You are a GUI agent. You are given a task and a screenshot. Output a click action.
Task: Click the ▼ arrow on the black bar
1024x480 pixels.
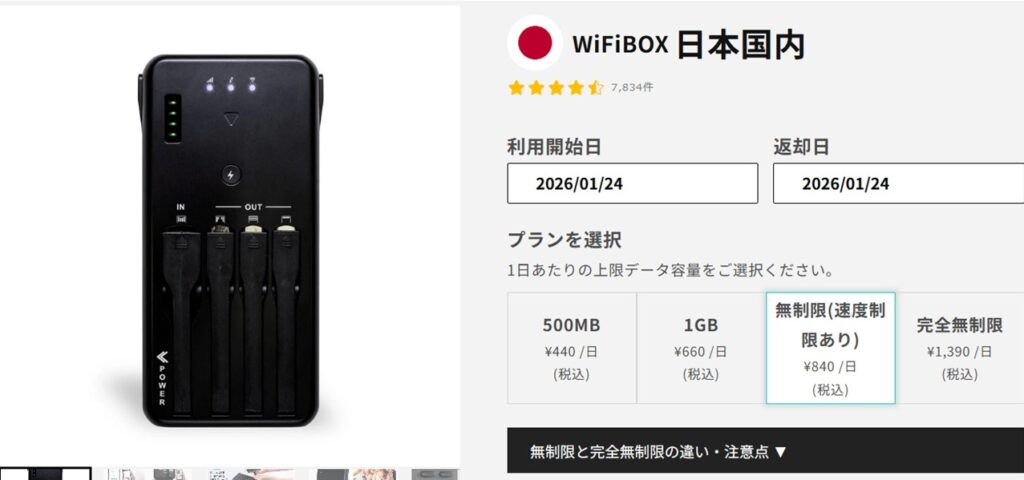780,452
